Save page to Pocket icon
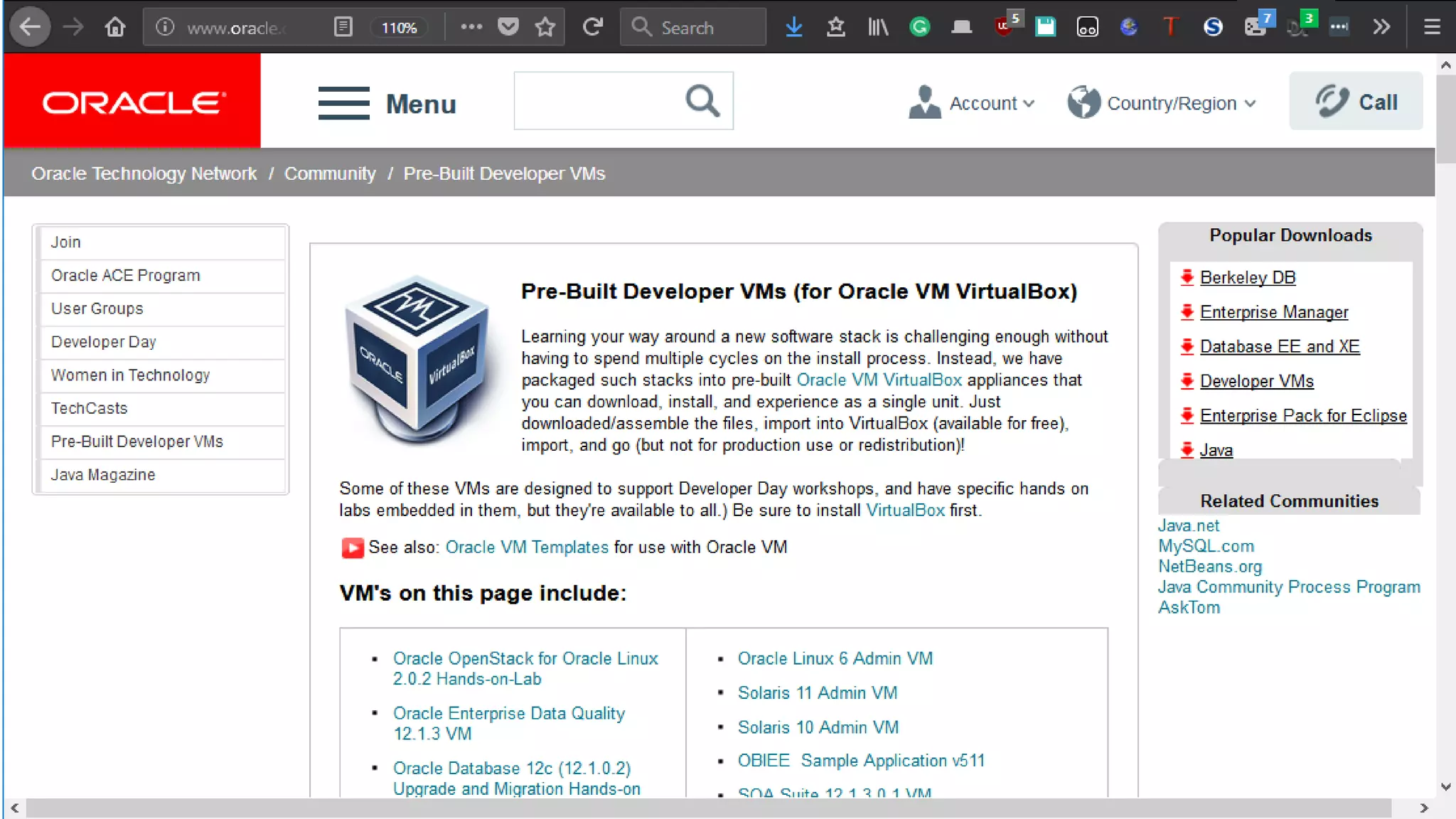The height and width of the screenshot is (819, 1456). [508, 27]
